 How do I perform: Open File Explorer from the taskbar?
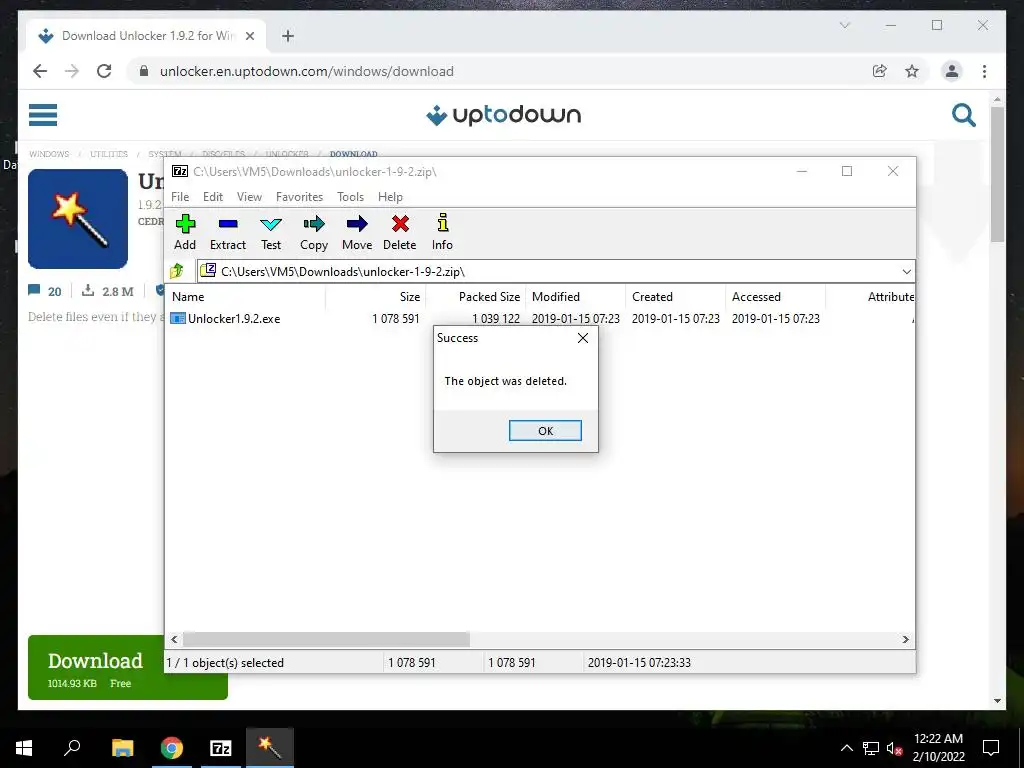click(x=122, y=748)
